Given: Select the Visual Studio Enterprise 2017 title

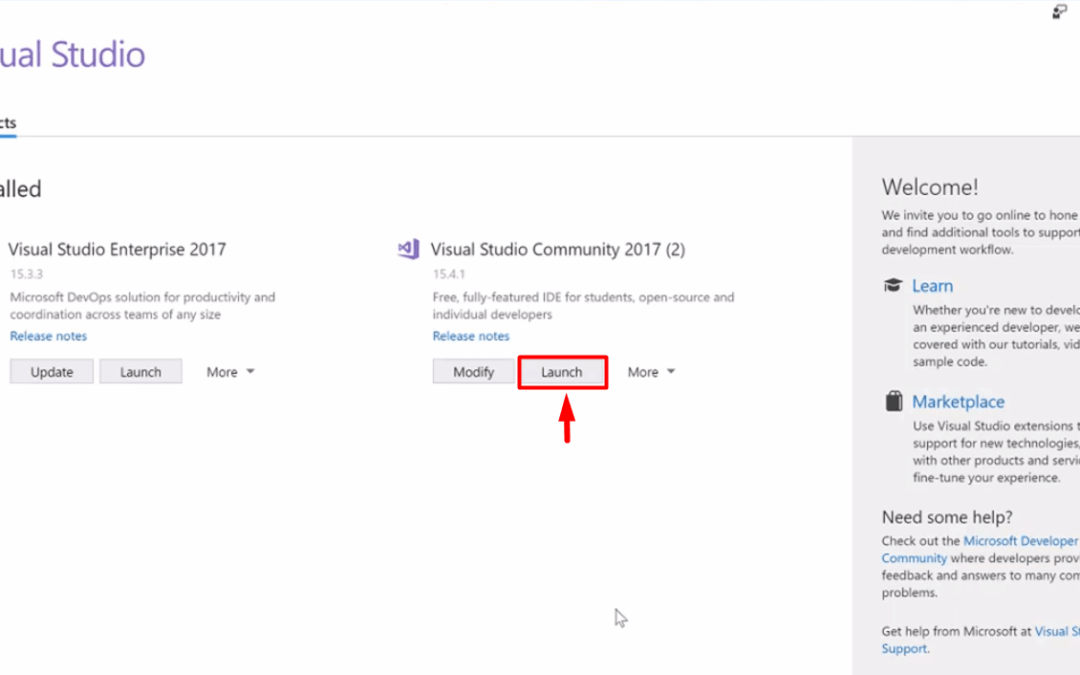Looking at the screenshot, I should (x=117, y=249).
